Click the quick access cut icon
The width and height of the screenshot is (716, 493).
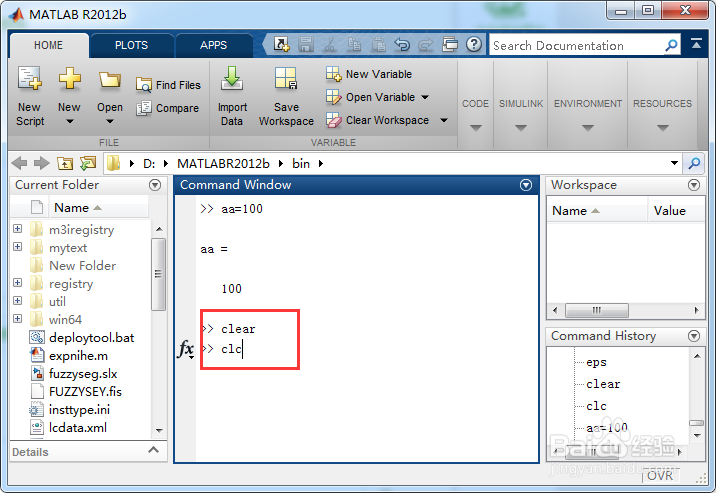[x=330, y=45]
